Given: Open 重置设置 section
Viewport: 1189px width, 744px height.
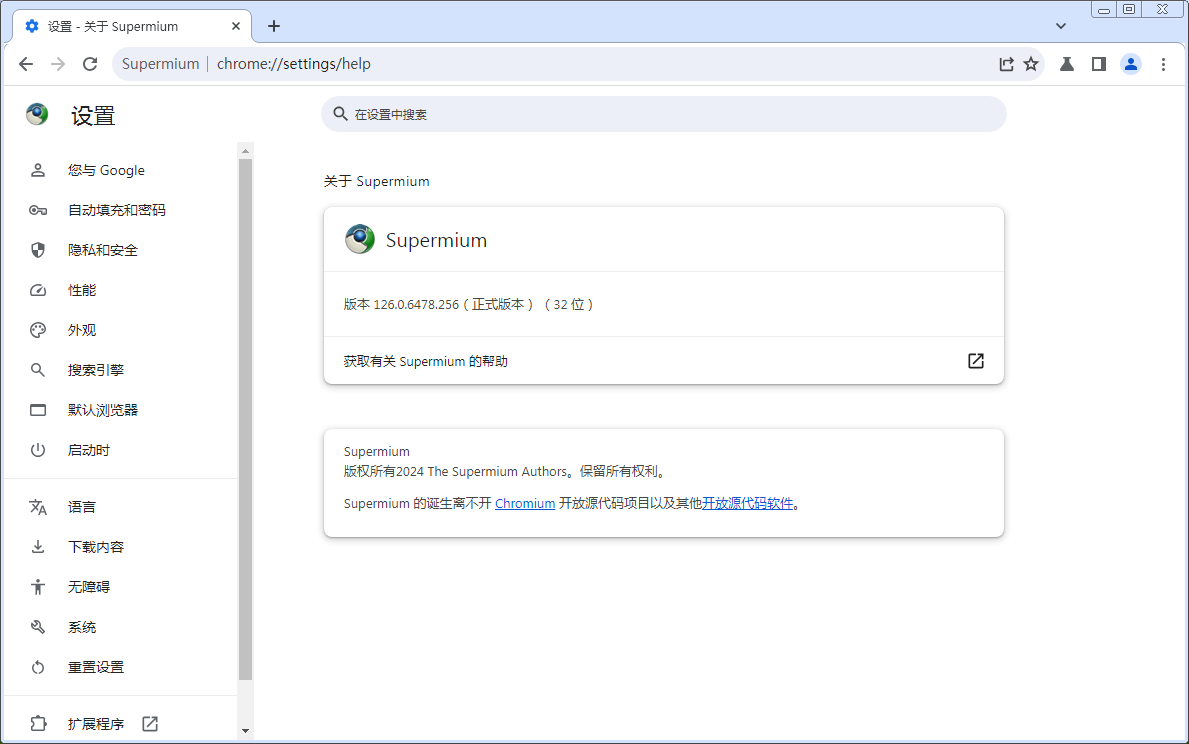Looking at the screenshot, I should click(x=121, y=667).
